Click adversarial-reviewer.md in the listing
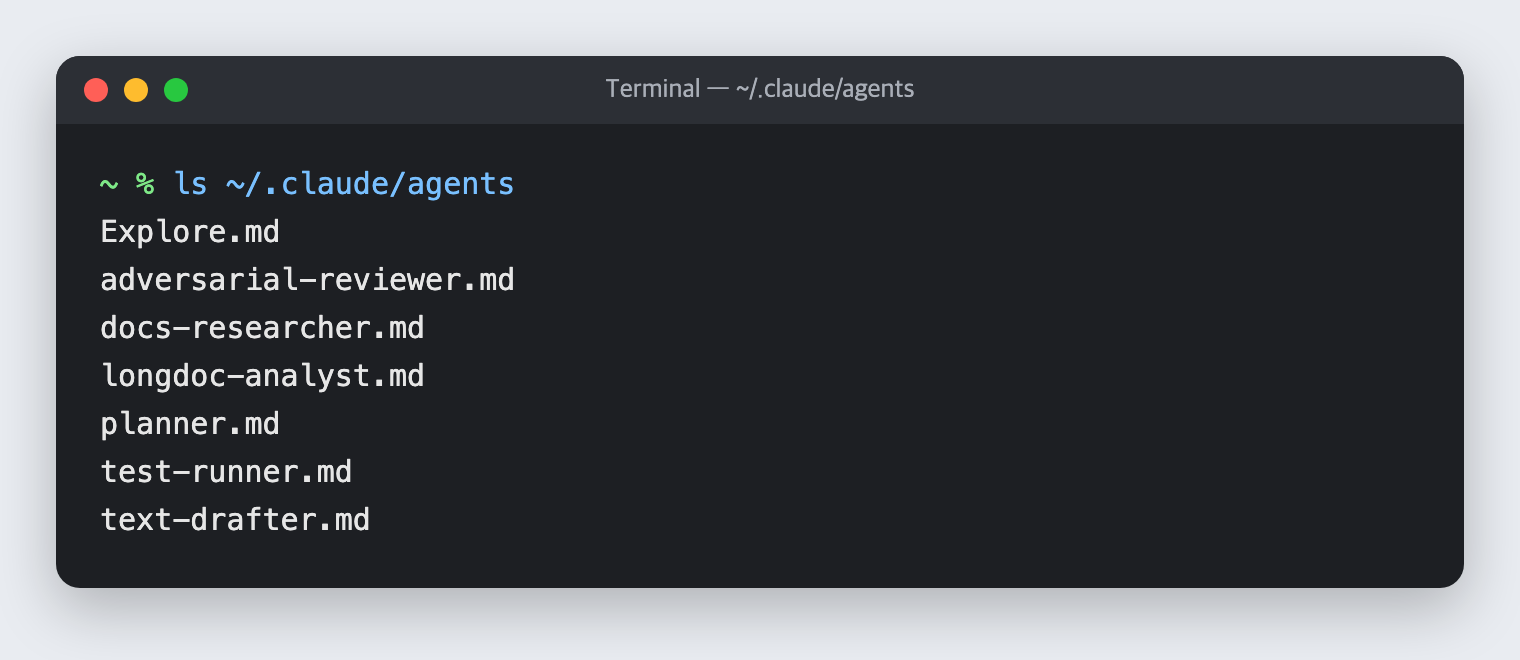The width and height of the screenshot is (1520, 660). pyautogui.click(x=307, y=280)
